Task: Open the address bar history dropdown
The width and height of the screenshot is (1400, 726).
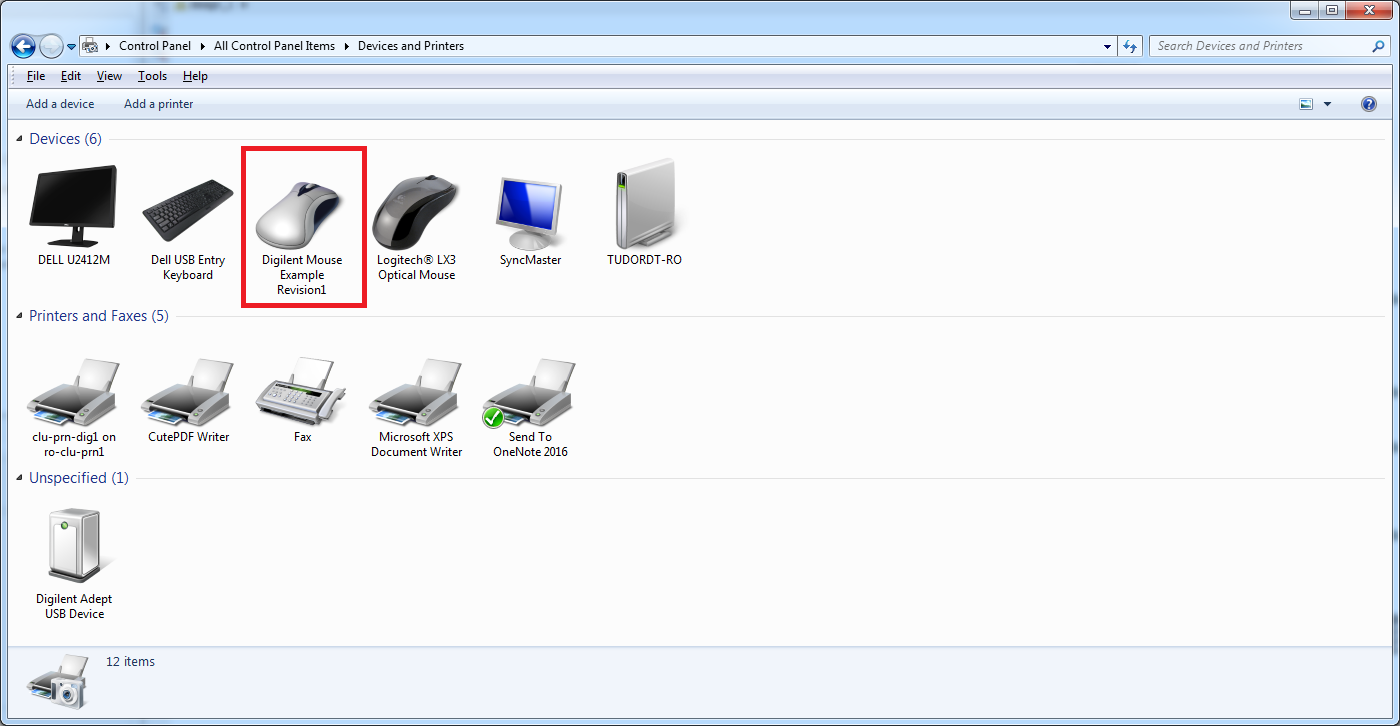Action: pyautogui.click(x=1107, y=46)
